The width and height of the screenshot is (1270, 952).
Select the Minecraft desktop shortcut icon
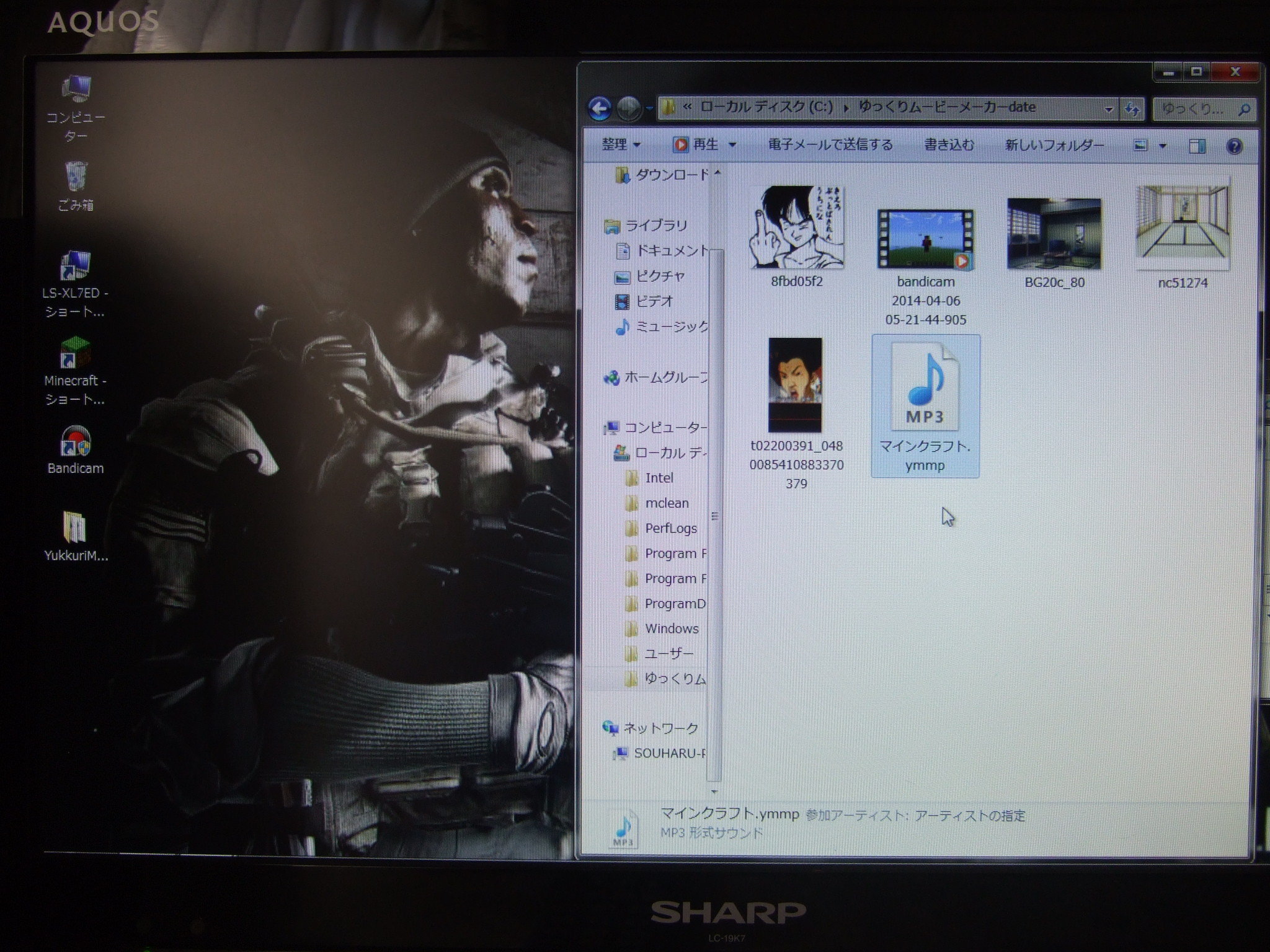coord(76,354)
